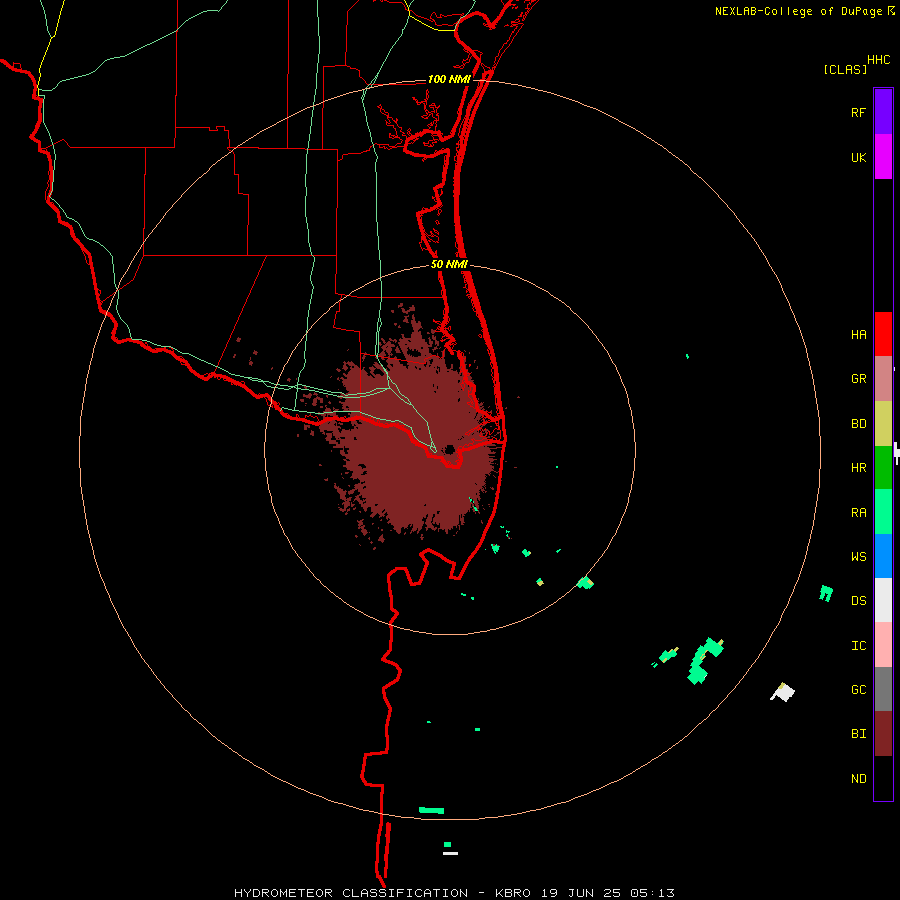Click the GR legend label

coord(858,379)
